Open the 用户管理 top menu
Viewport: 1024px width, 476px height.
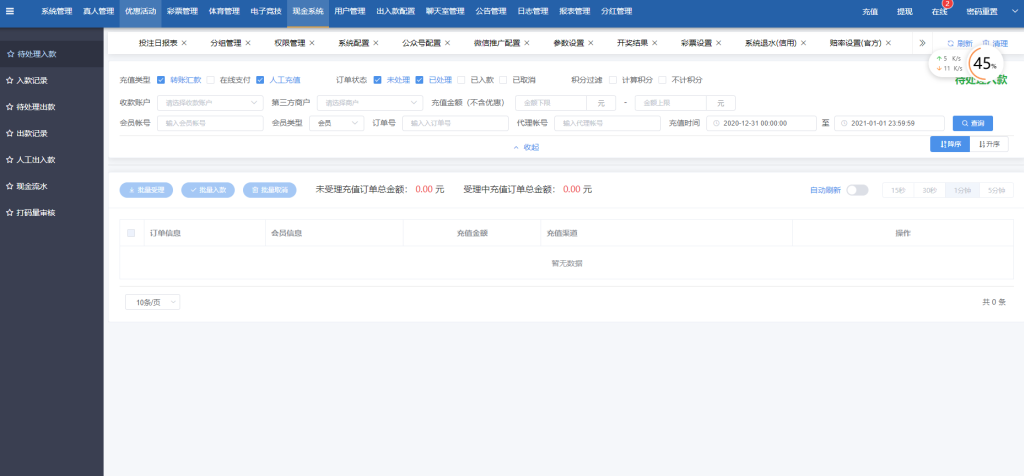pos(349,12)
